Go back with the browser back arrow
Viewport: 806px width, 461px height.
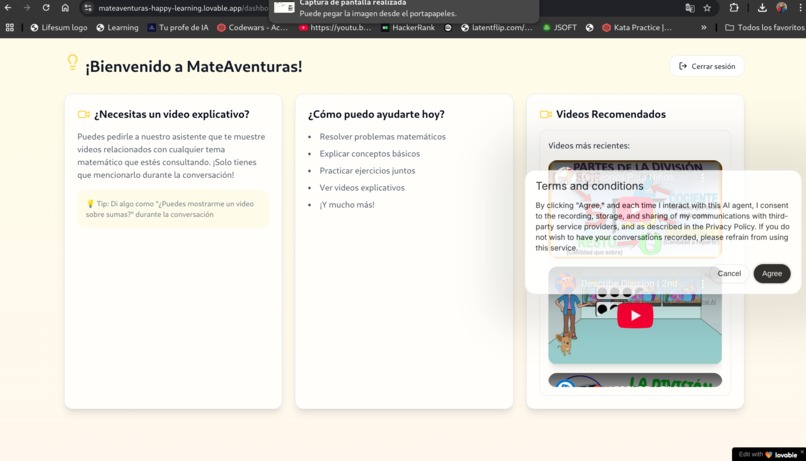point(8,8)
